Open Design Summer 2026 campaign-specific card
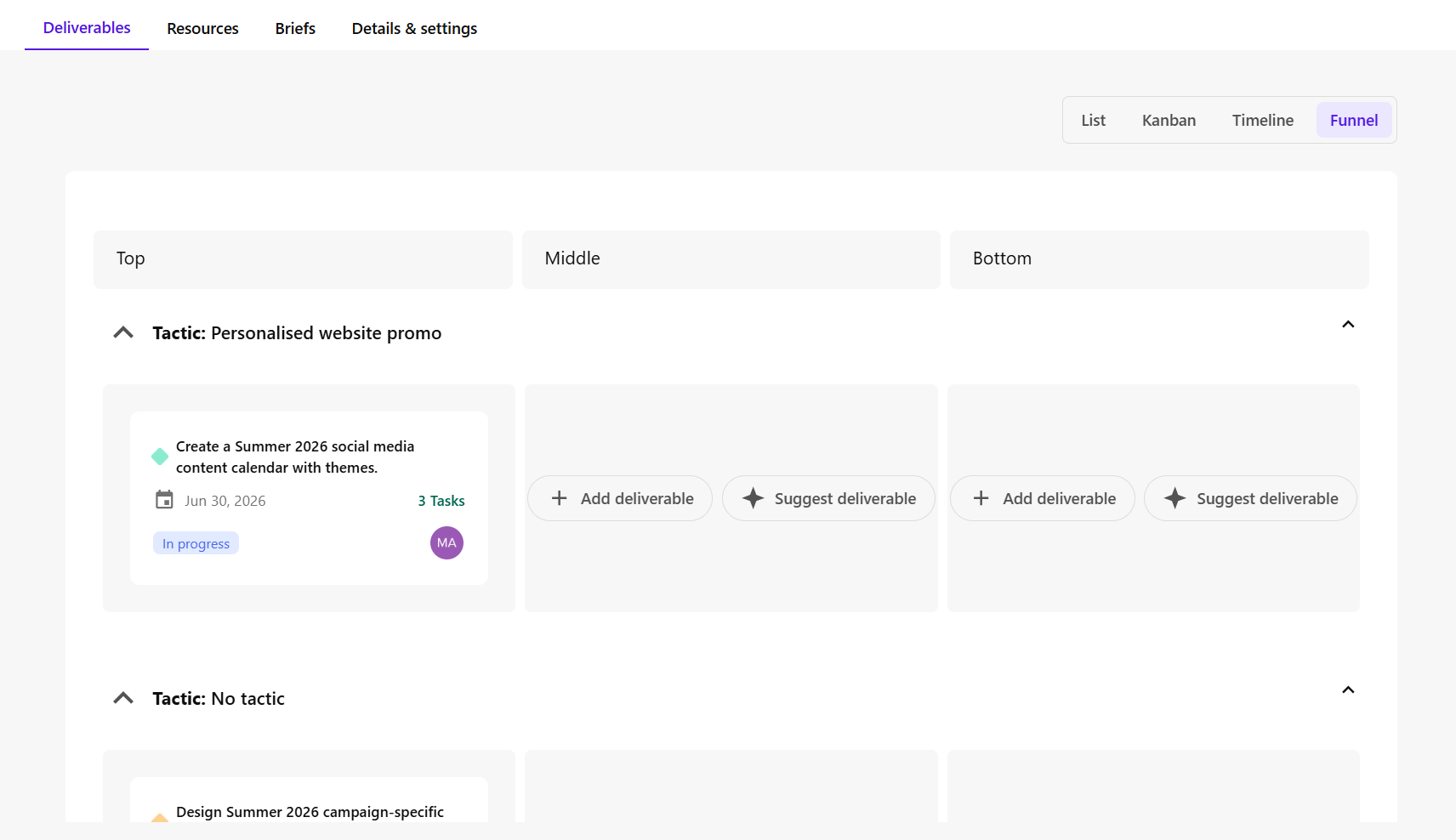 (309, 800)
